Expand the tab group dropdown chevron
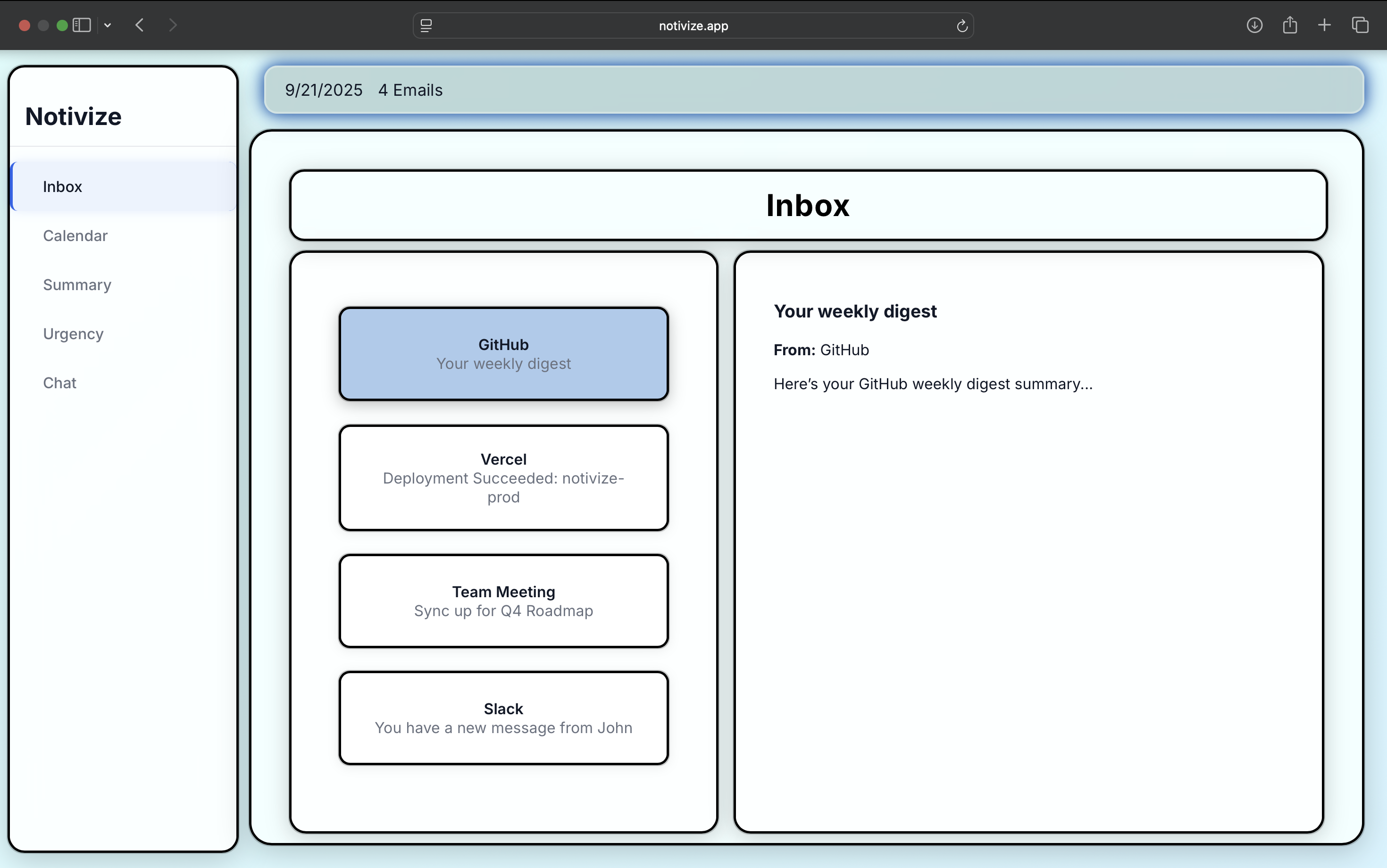Viewport: 1387px width, 868px height. click(x=108, y=25)
